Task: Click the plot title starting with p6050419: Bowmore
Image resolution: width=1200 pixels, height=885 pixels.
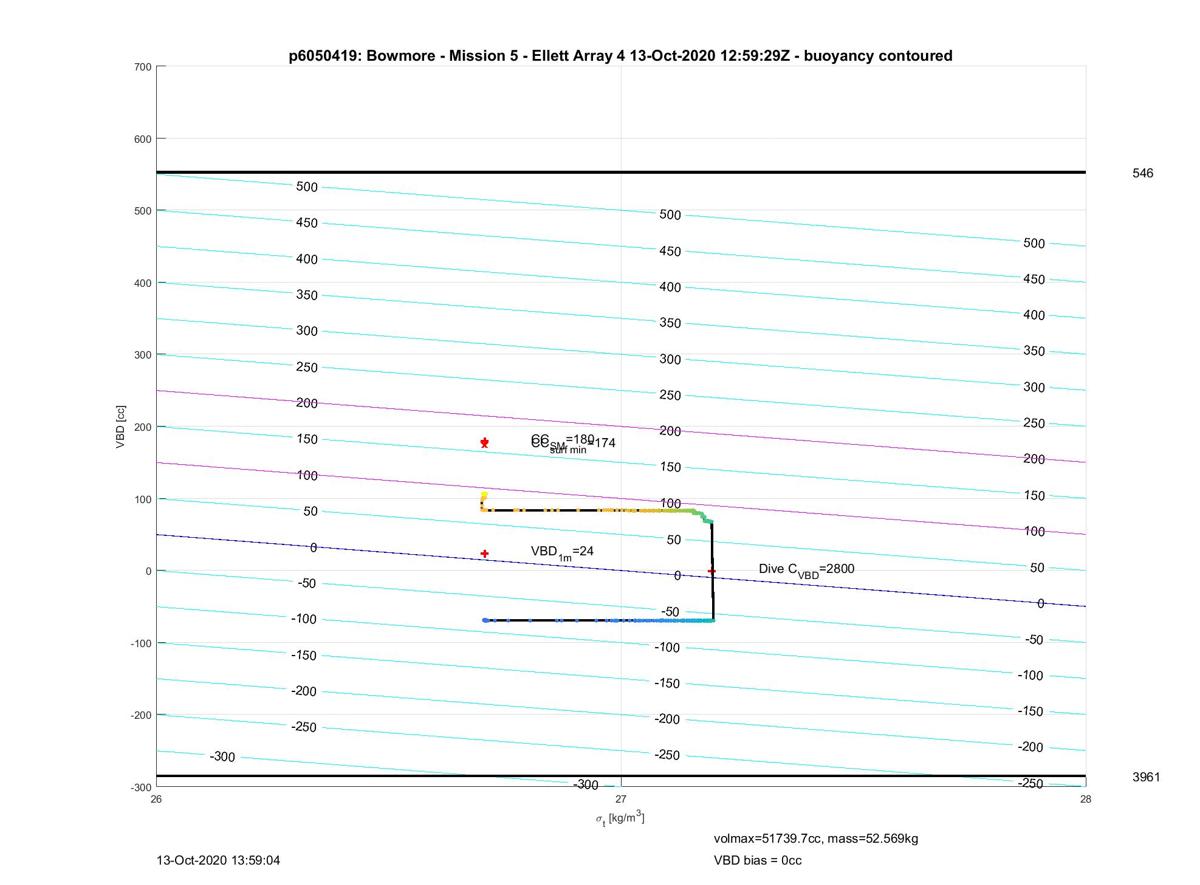Action: 620,56
